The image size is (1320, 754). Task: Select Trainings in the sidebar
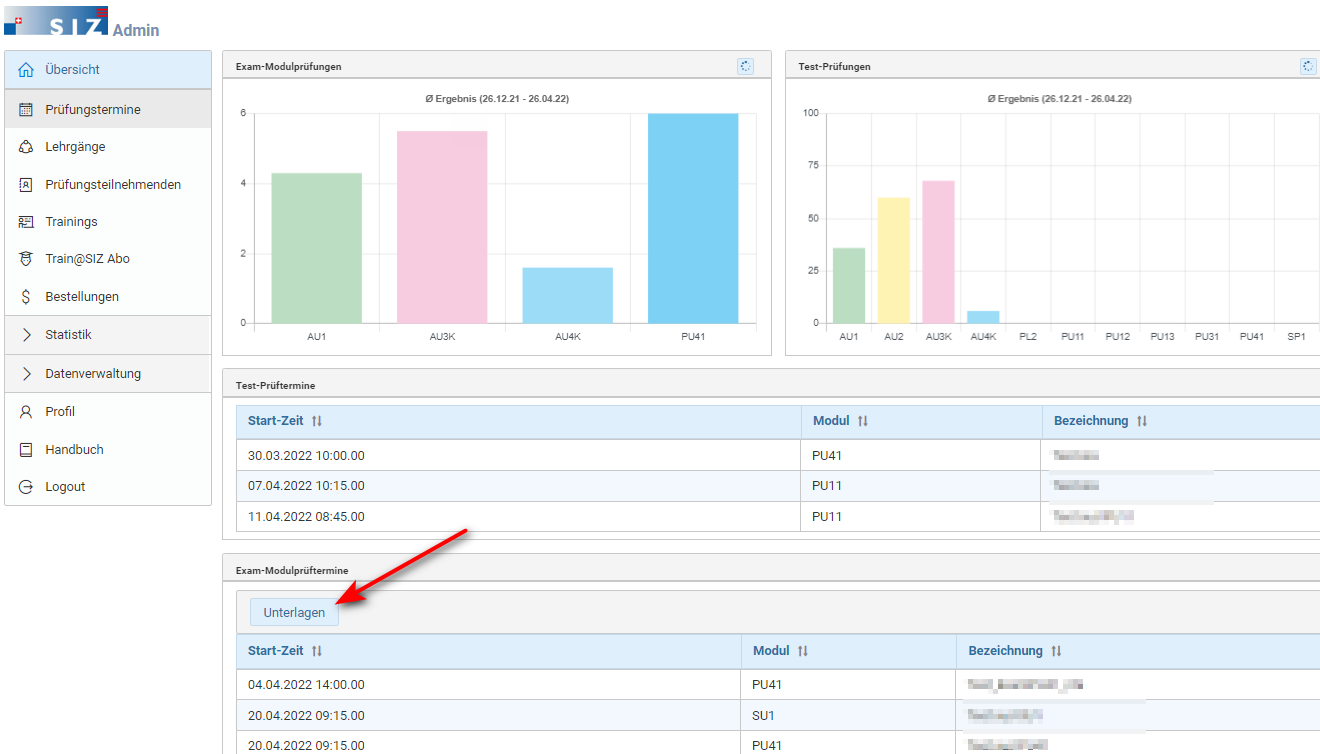click(108, 222)
